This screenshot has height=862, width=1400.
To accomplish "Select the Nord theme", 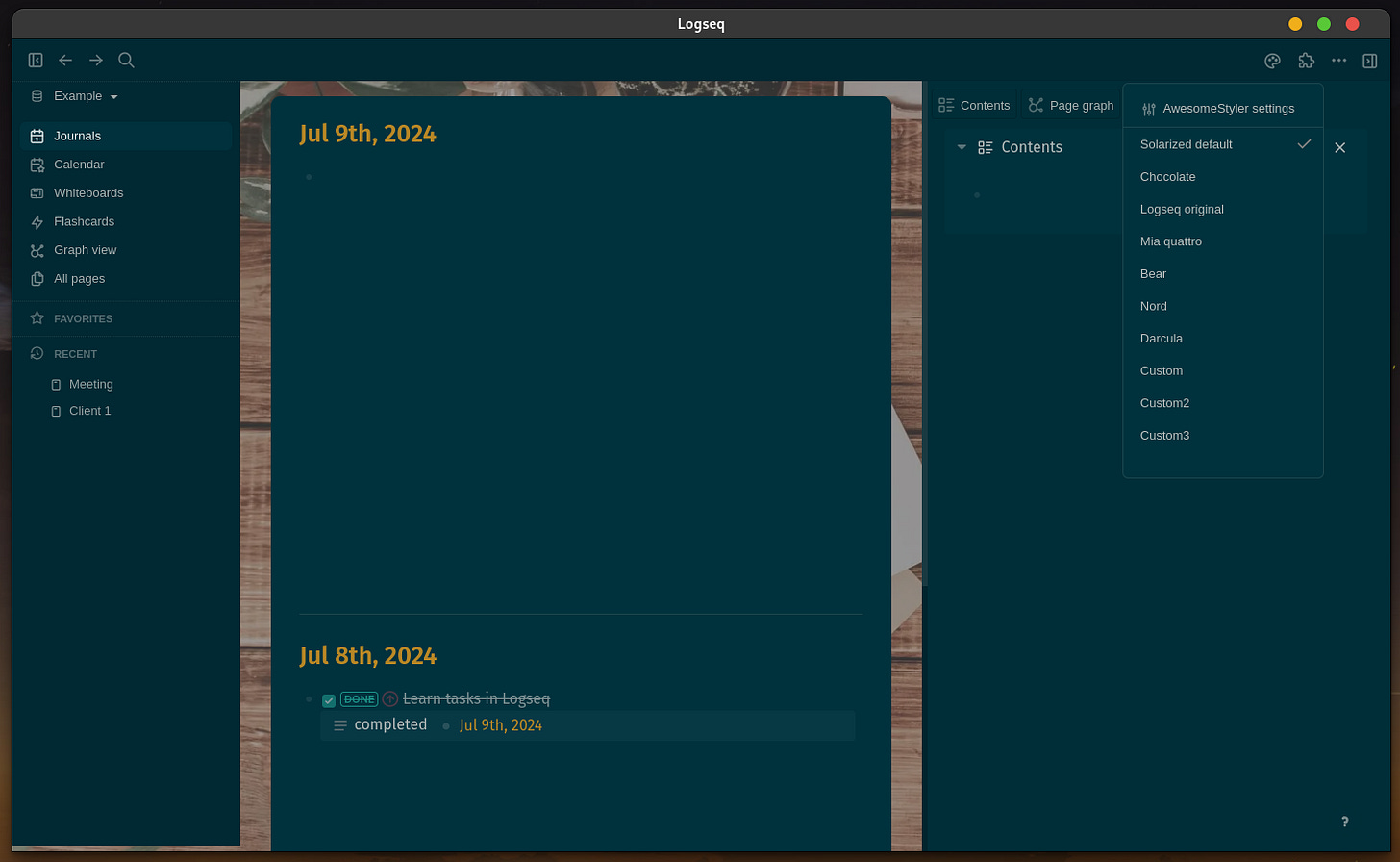I will click(x=1223, y=306).
